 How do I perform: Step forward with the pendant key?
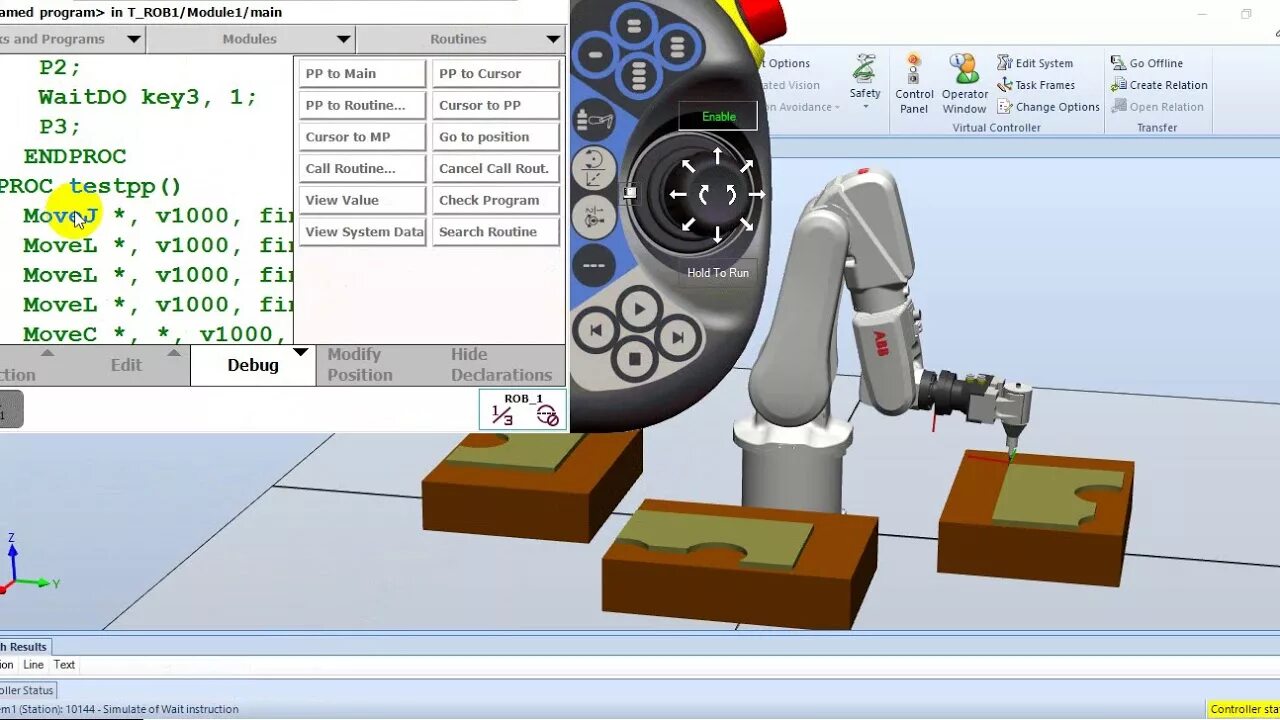(679, 338)
